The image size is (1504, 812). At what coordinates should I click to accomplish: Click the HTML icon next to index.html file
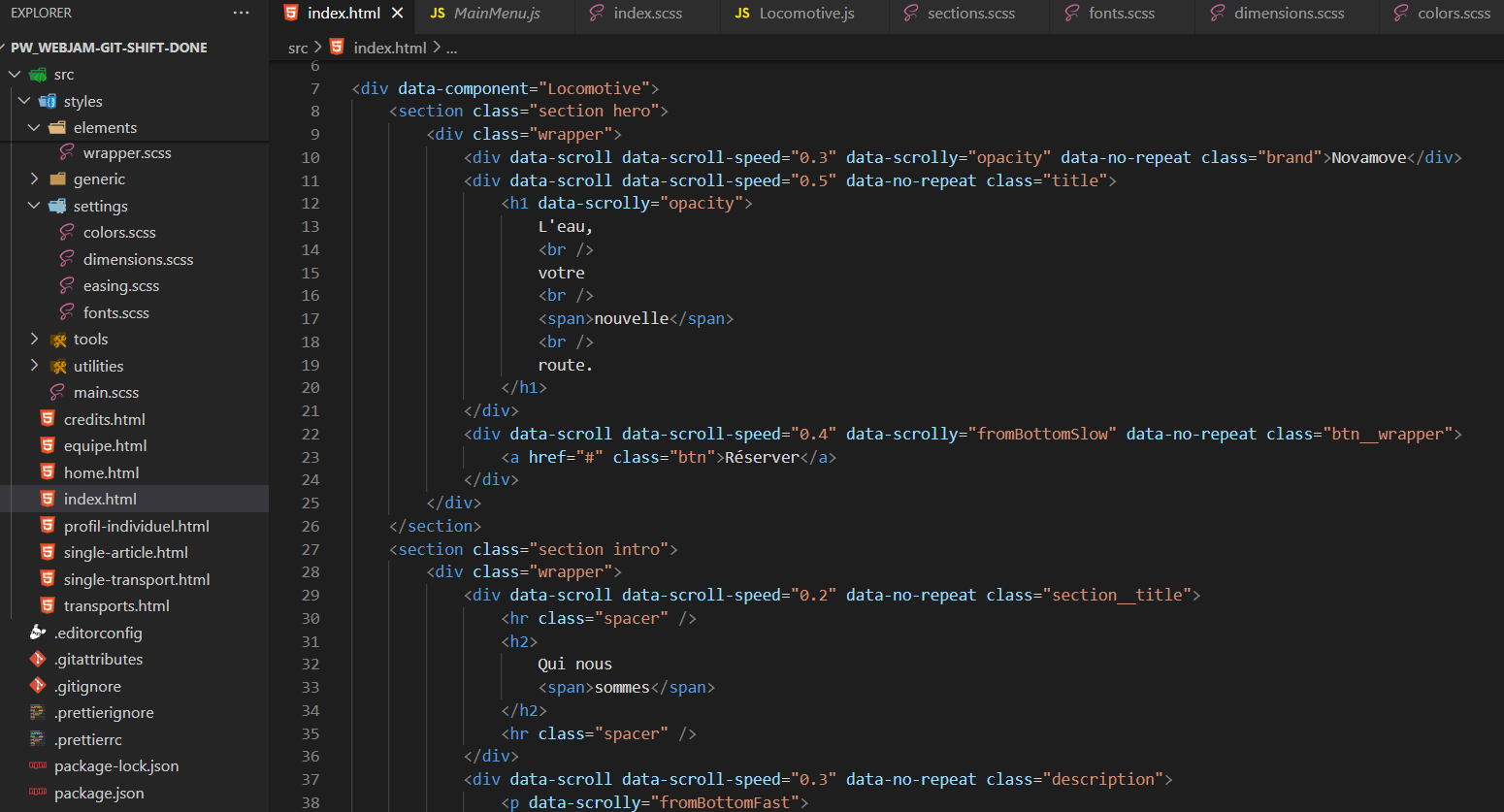[46, 499]
